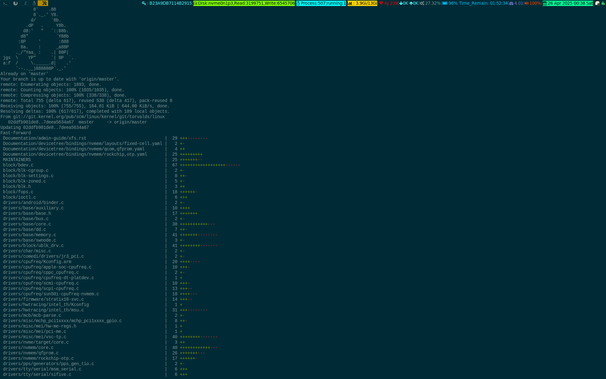This screenshot has height=379, width=606.
Task: Switch to the second workspace icon
Action: tap(15, 3)
